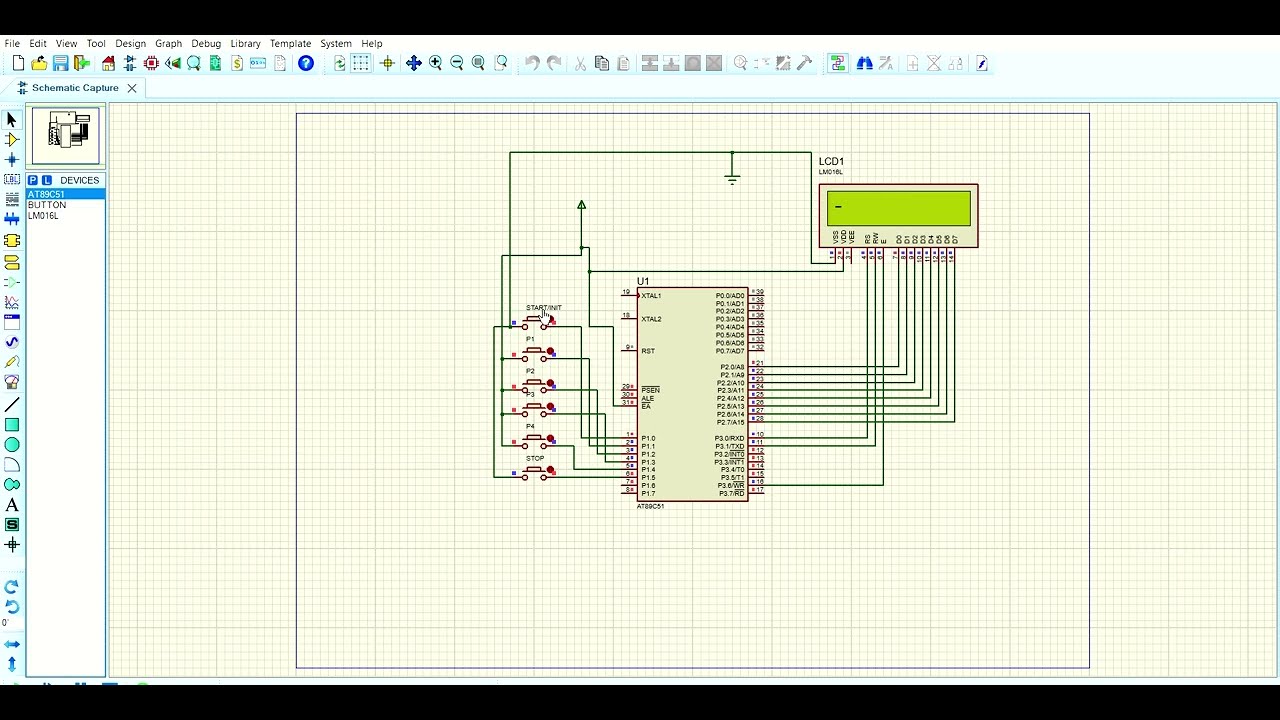
Task: Click the hammer decompose tool icon
Action: click(804, 63)
